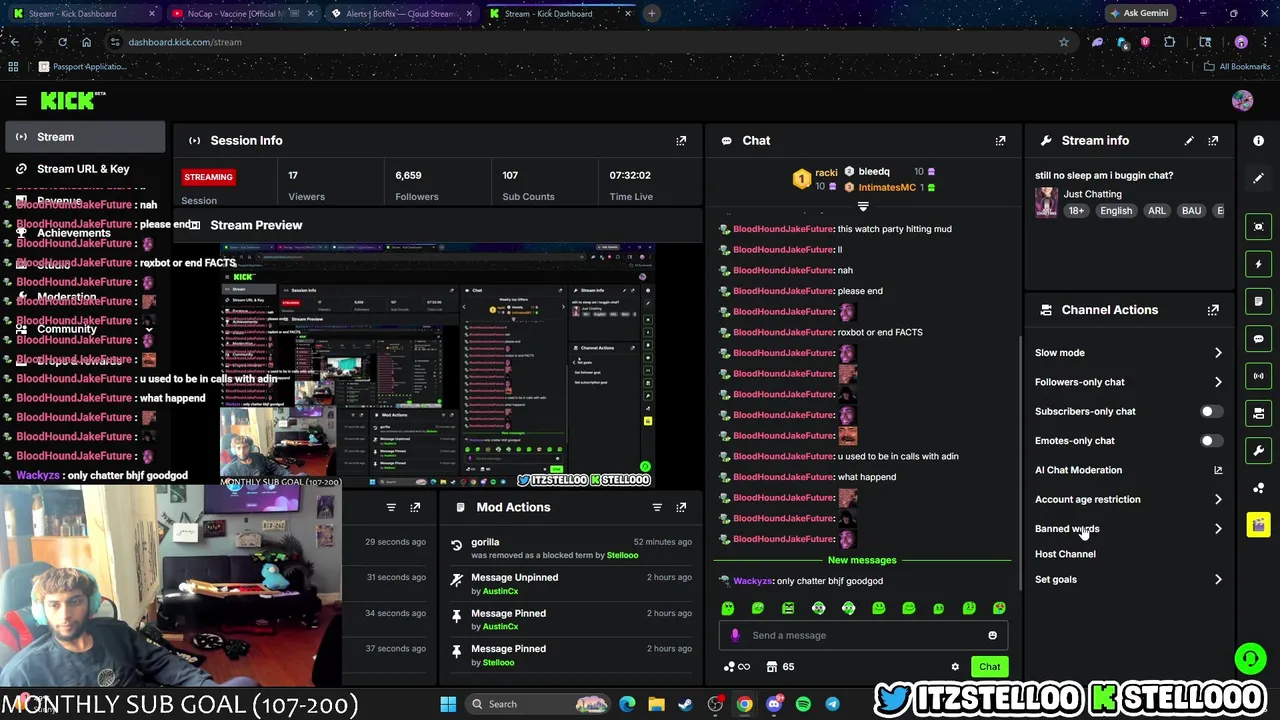1280x720 pixels.
Task: Click AustinCx in Message Unpinned entry
Action: (x=500, y=591)
